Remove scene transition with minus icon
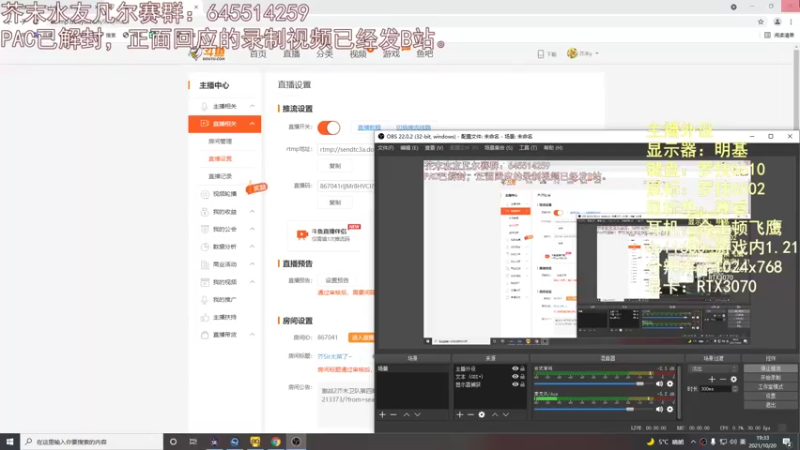This screenshot has height=450, width=800. [x=722, y=379]
